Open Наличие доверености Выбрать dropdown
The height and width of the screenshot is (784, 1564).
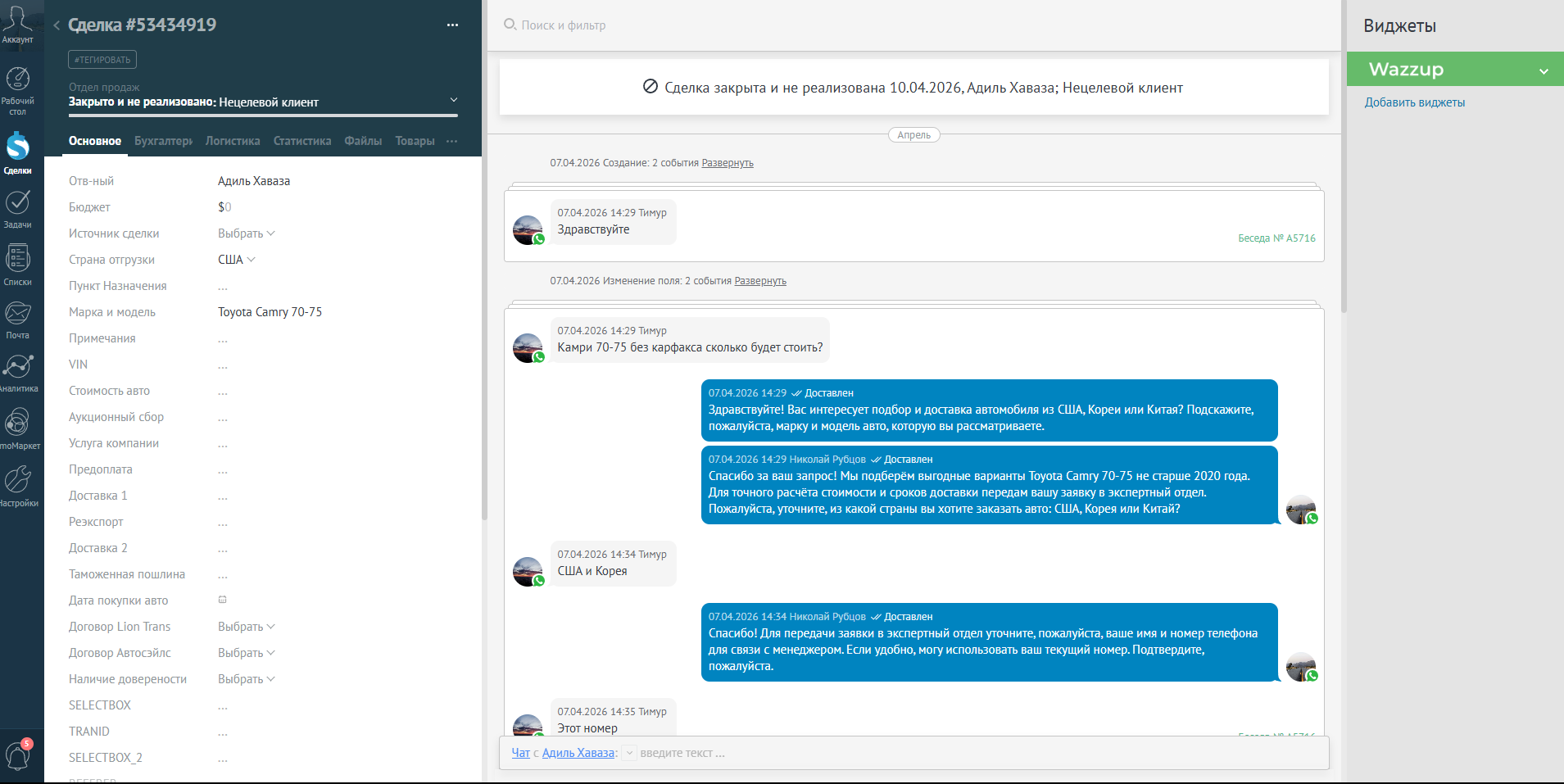click(246, 679)
